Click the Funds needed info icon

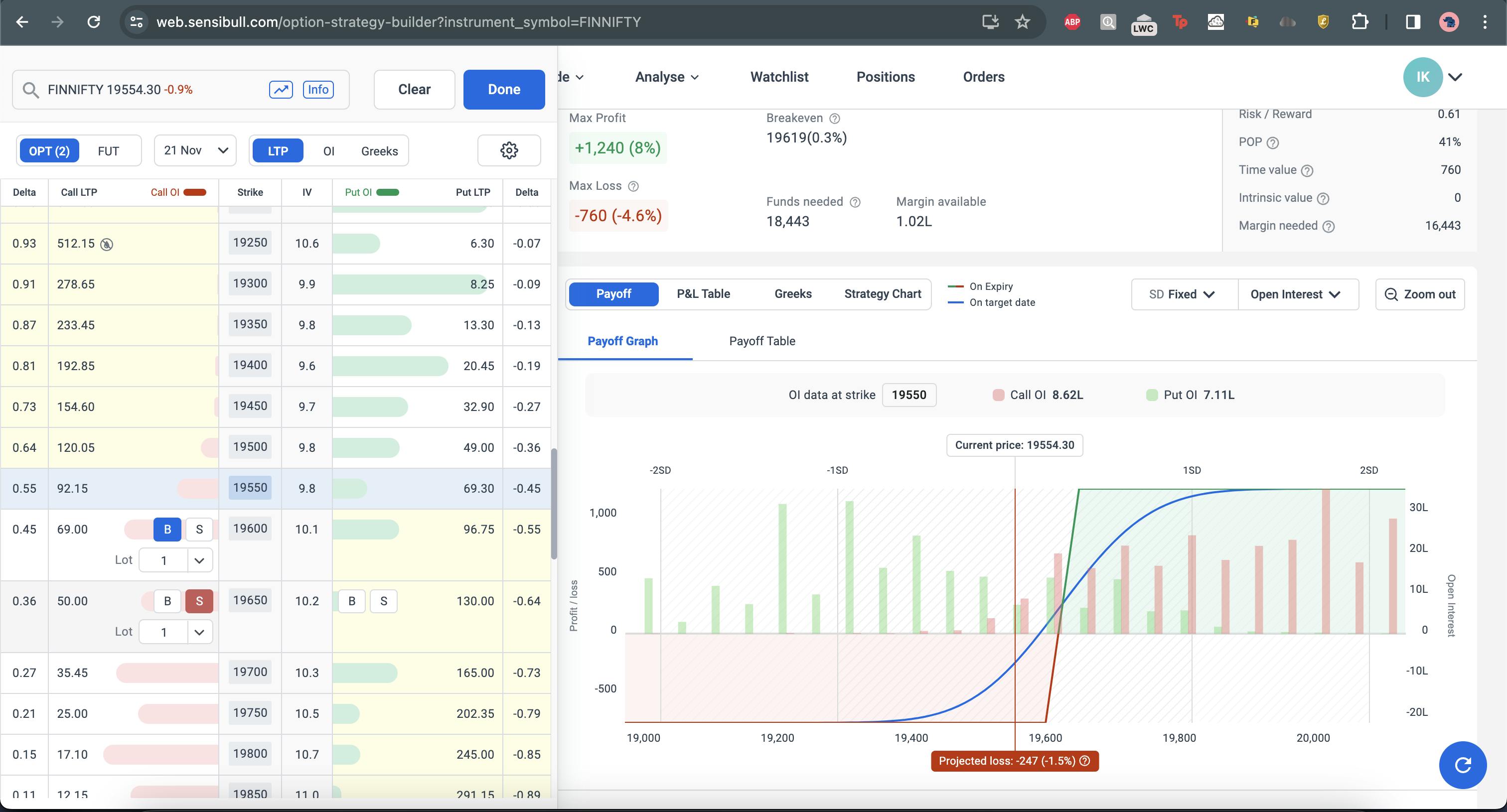(x=855, y=202)
